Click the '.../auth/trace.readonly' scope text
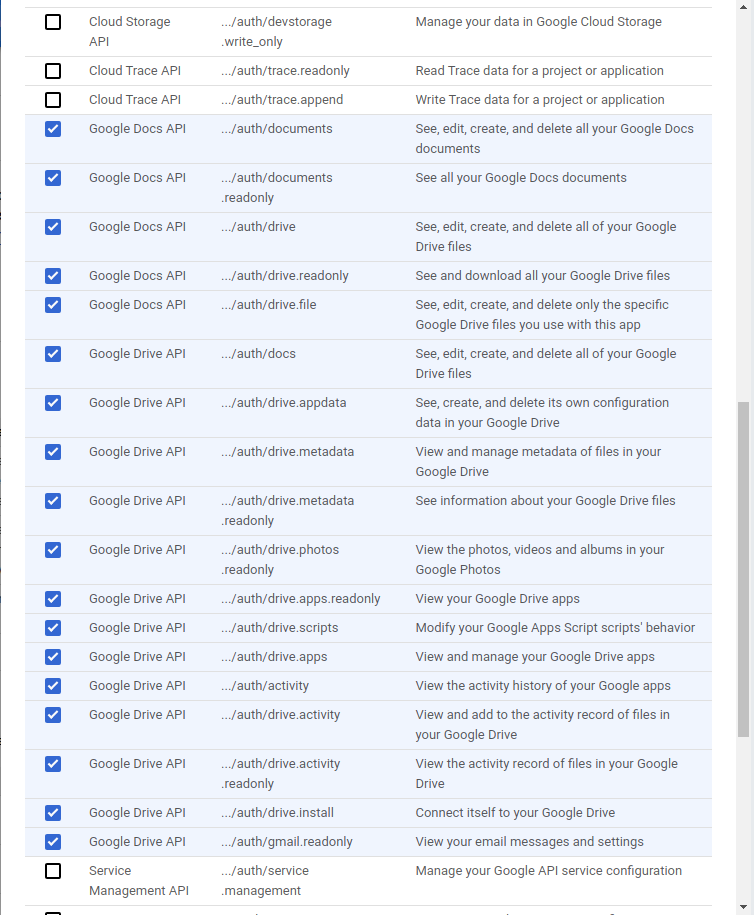The height and width of the screenshot is (915, 754). tap(285, 71)
